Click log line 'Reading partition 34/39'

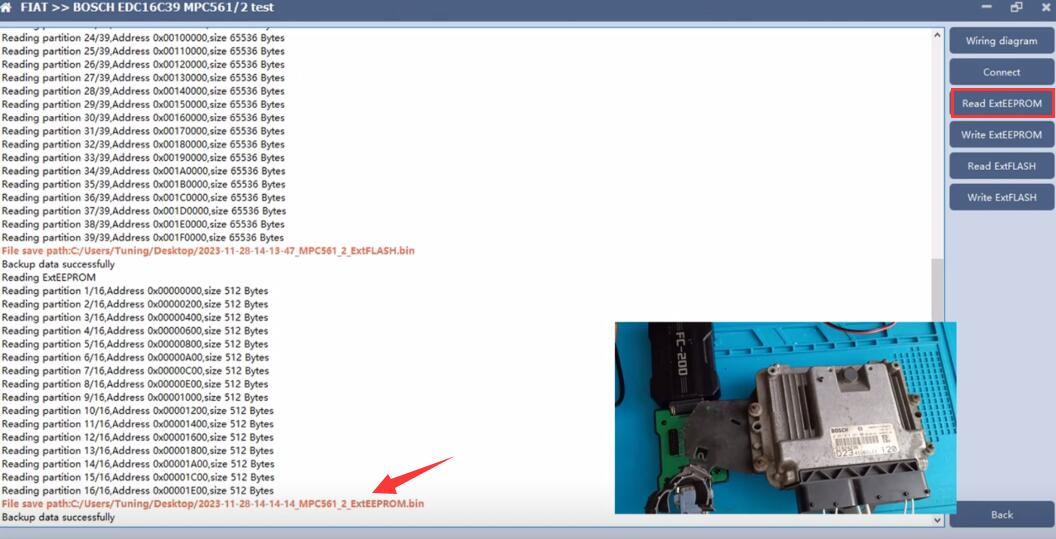click(143, 171)
